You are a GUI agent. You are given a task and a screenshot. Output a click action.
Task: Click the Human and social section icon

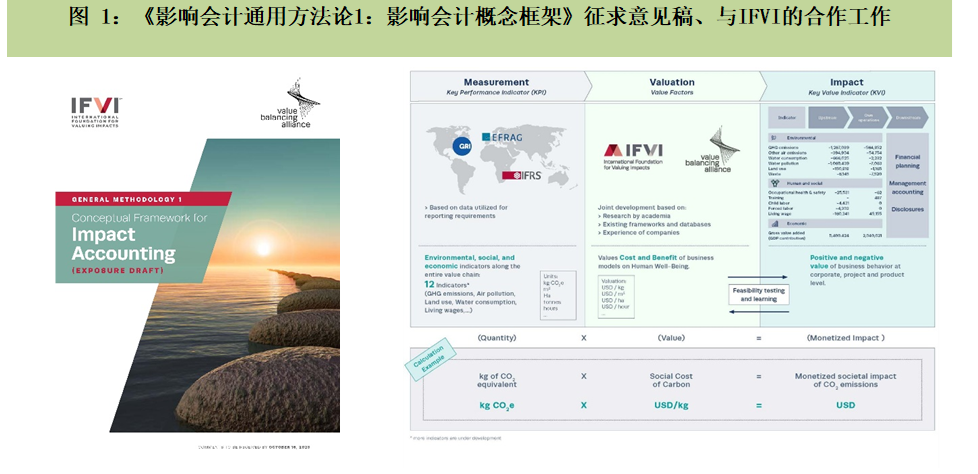[x=775, y=183]
